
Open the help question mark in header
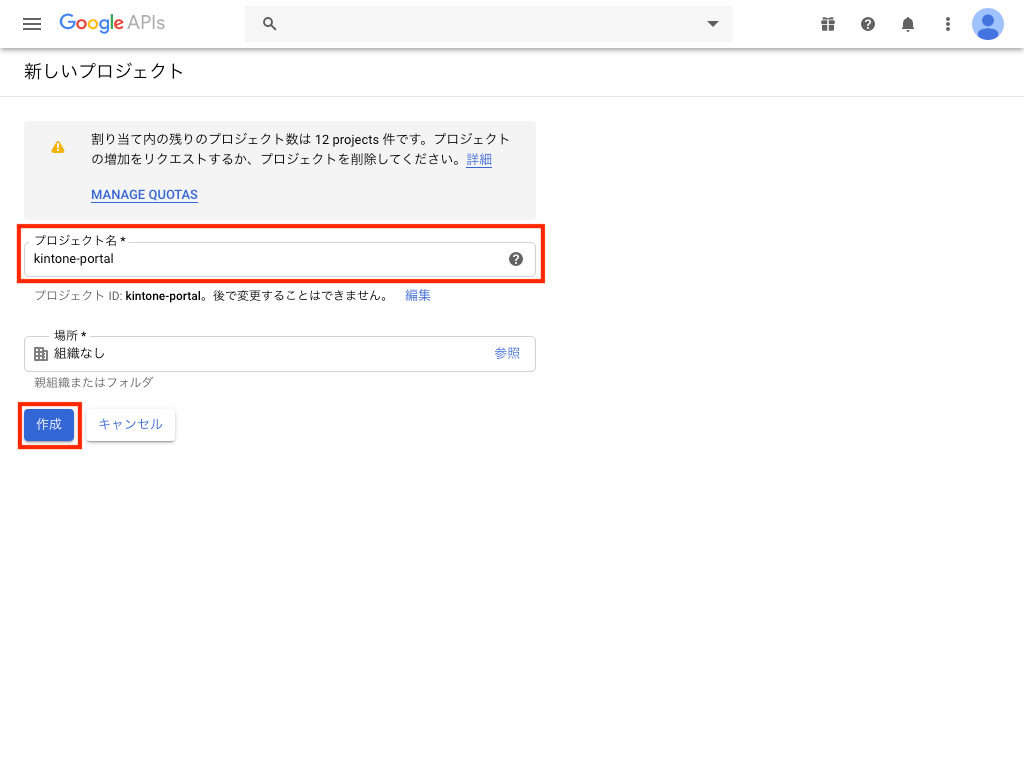pos(868,24)
